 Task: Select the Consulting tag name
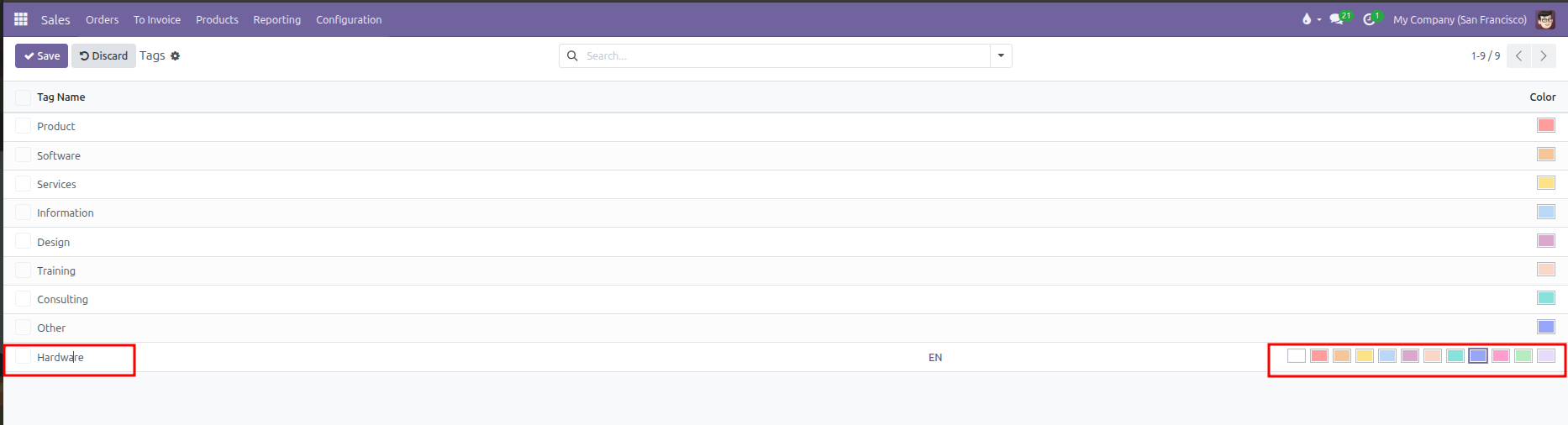pyautogui.click(x=62, y=299)
